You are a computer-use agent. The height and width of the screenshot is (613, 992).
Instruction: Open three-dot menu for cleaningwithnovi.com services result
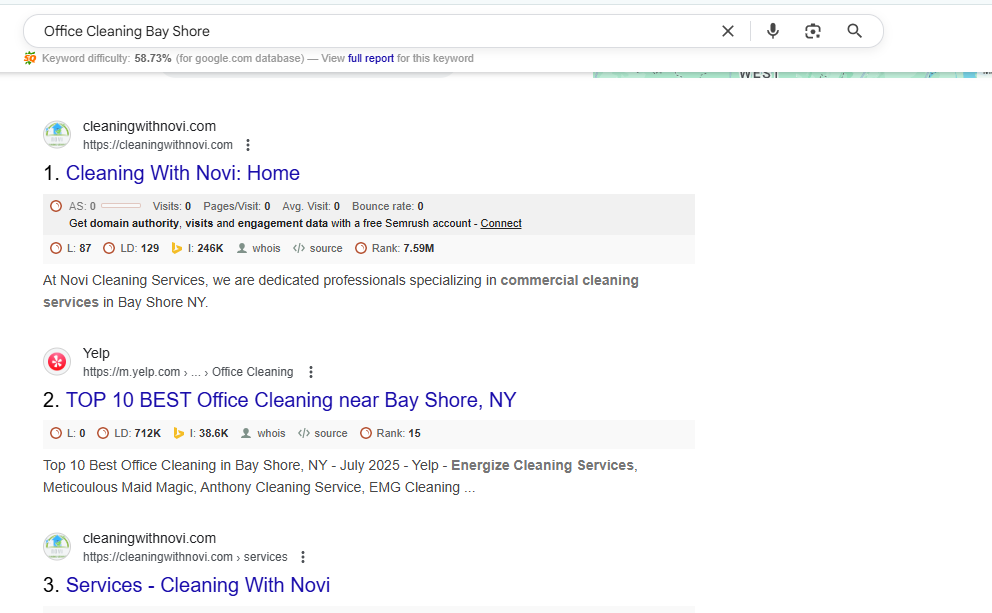pos(303,557)
